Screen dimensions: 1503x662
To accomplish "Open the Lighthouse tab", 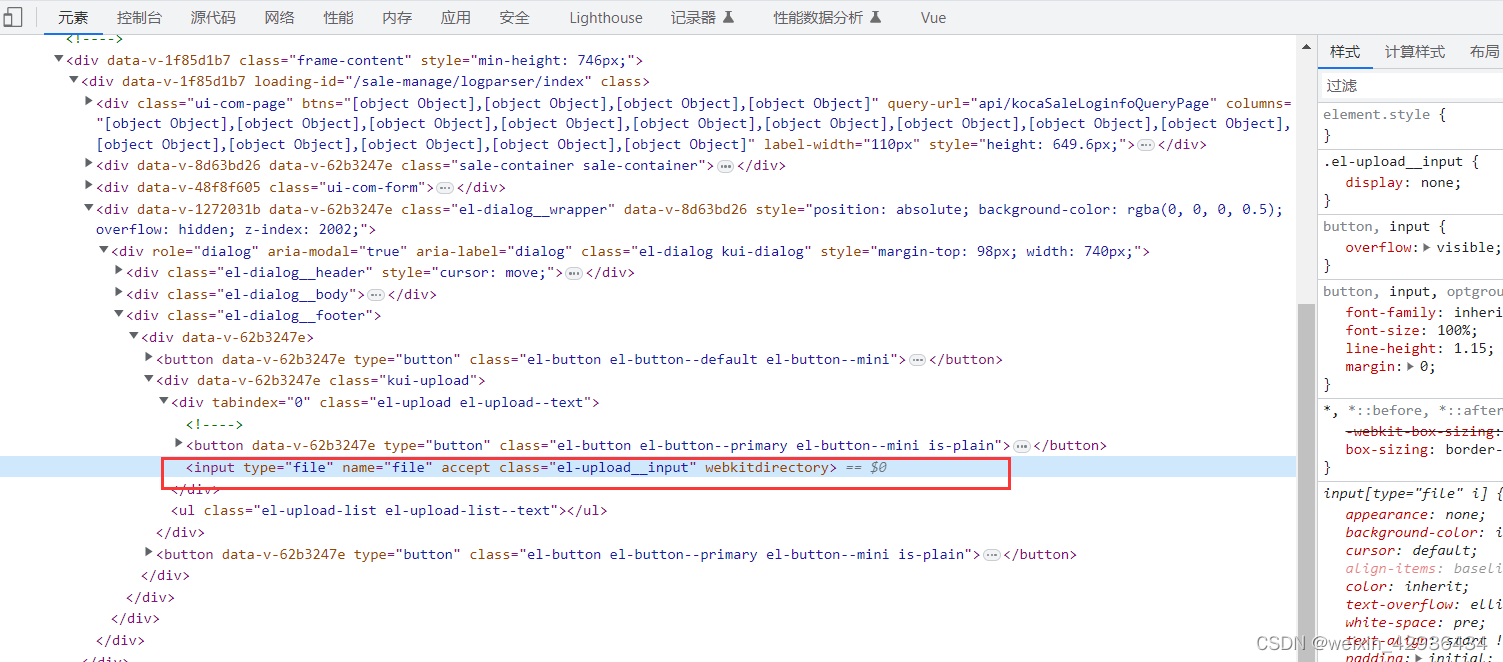I will pos(606,18).
